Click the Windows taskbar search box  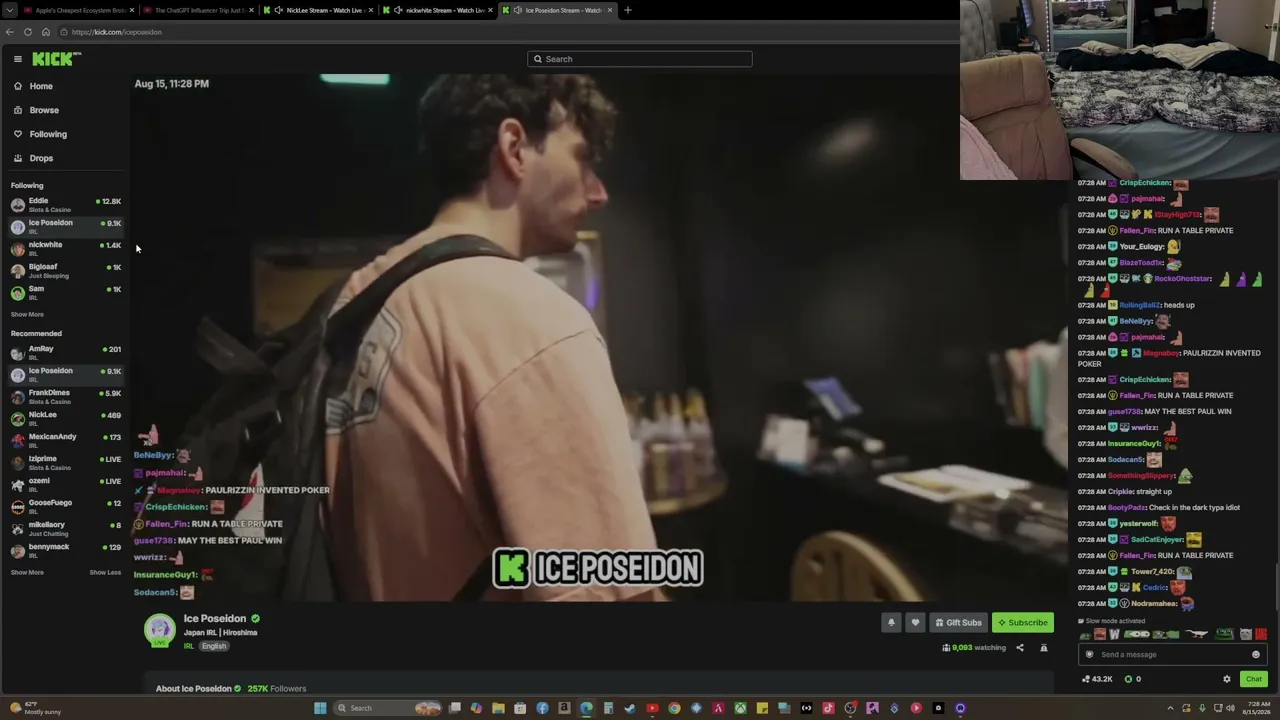(388, 708)
